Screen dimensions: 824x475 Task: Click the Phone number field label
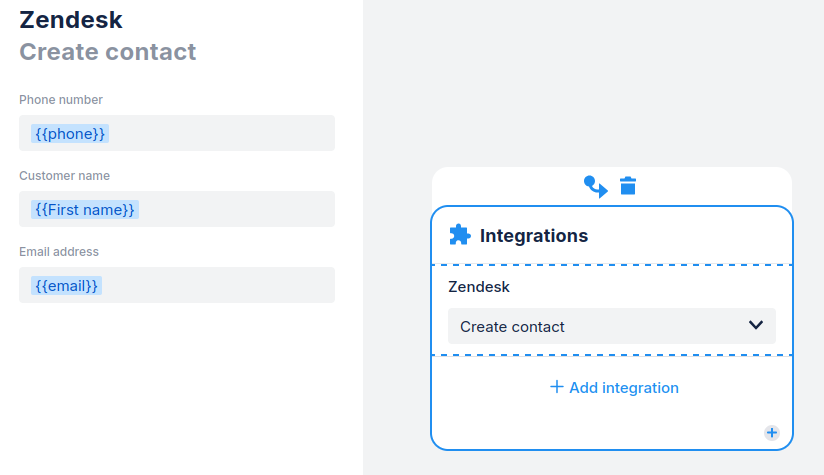click(61, 100)
